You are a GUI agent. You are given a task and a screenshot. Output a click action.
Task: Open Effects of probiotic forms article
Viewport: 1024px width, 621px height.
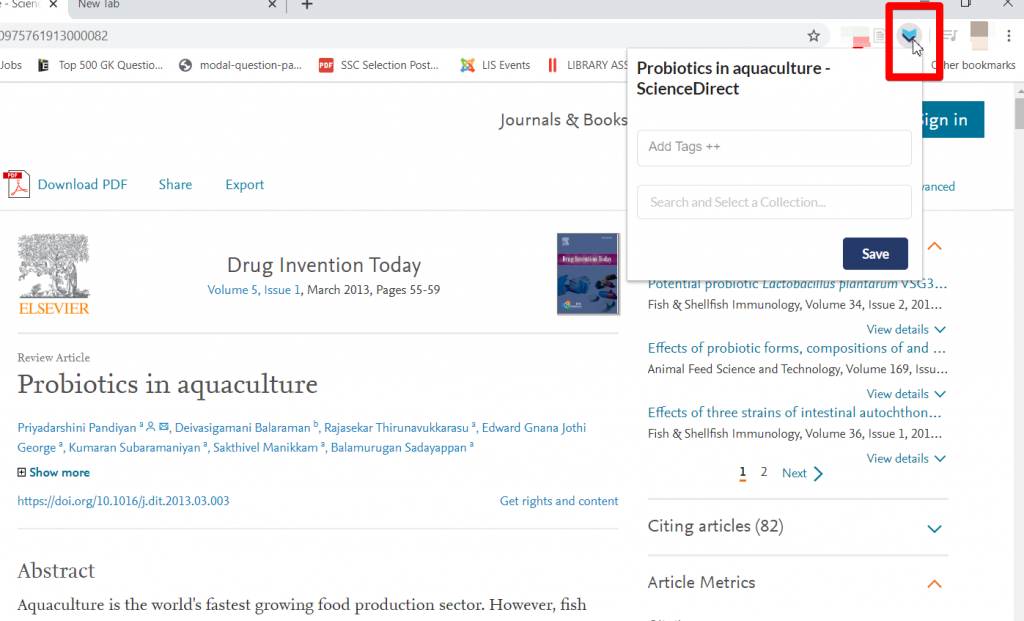pyautogui.click(x=797, y=348)
